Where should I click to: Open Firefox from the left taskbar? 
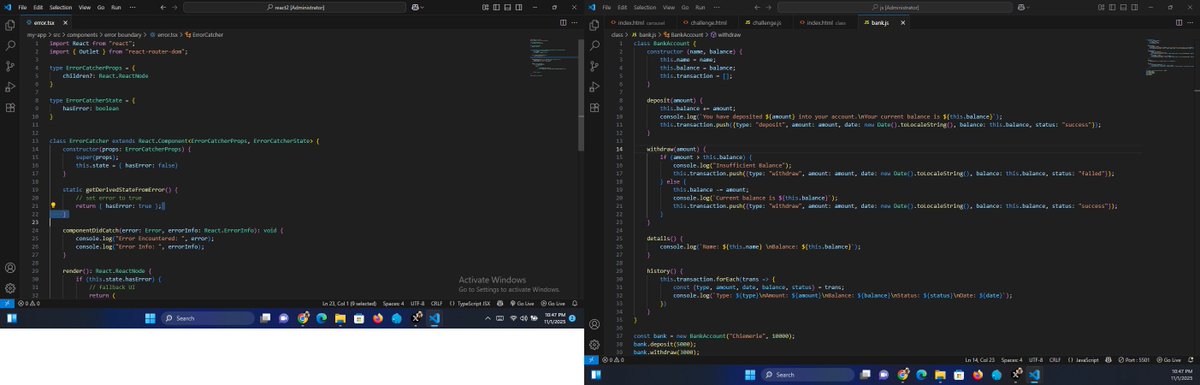pos(377,318)
